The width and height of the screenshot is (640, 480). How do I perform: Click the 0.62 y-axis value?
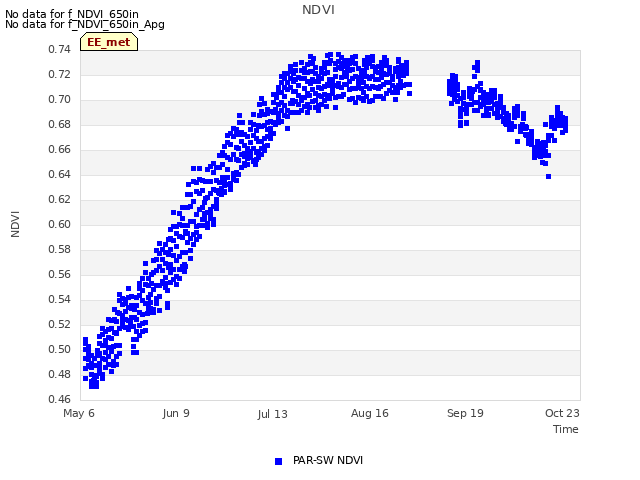pos(60,199)
